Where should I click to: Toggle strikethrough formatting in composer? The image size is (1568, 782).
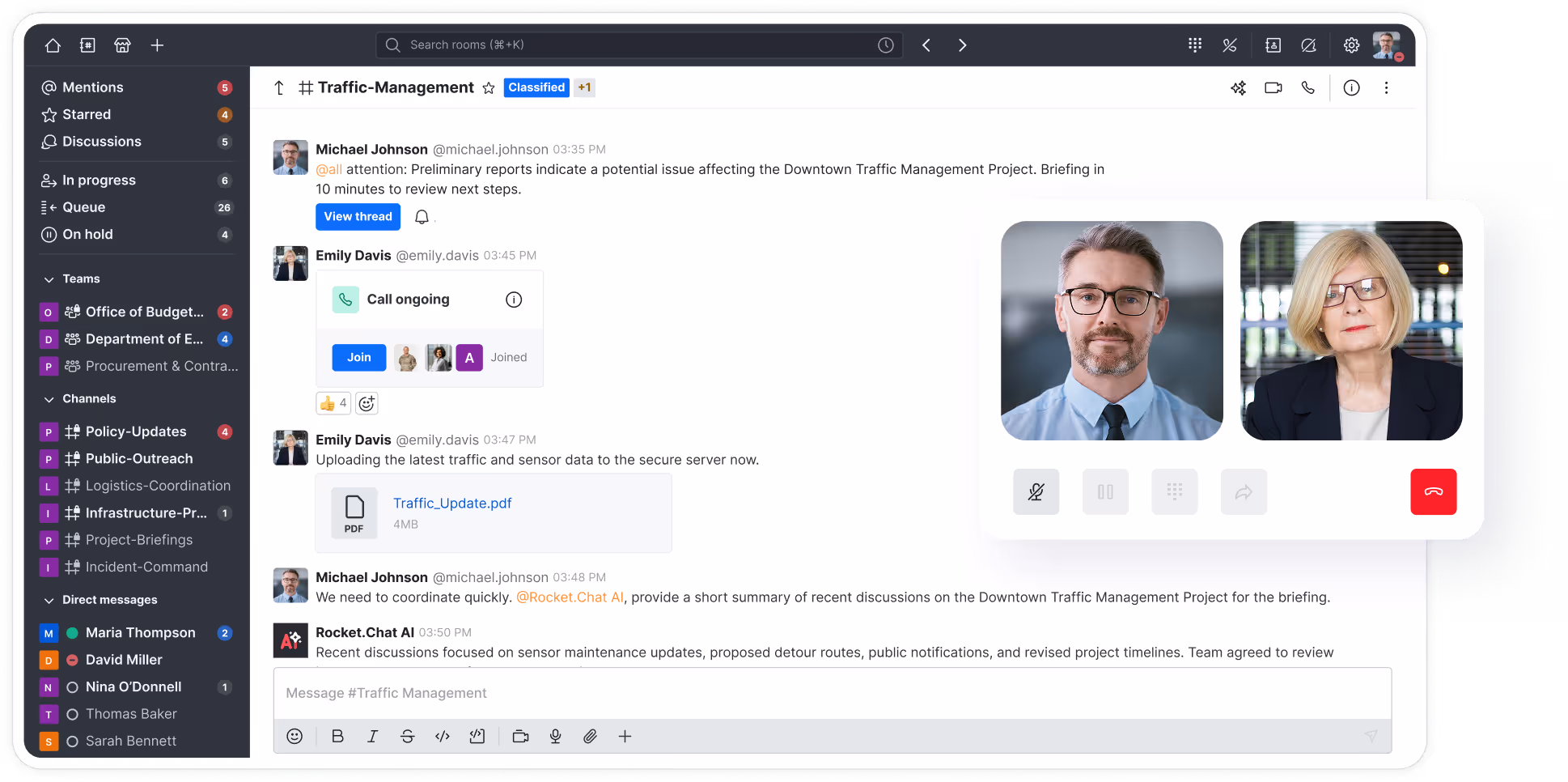click(408, 737)
